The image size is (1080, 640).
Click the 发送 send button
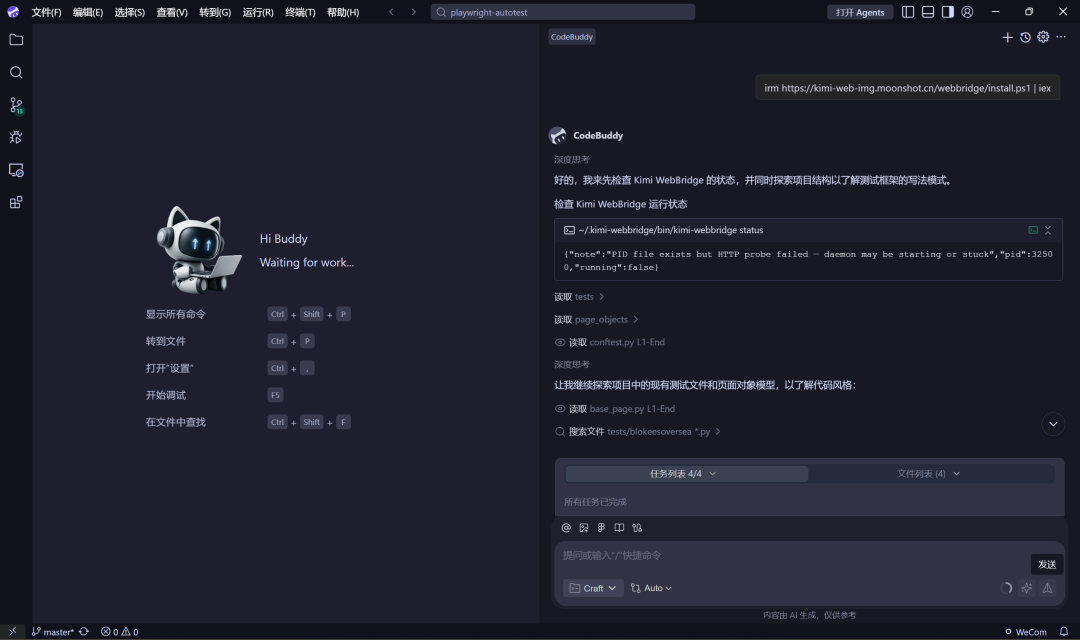pos(1047,564)
